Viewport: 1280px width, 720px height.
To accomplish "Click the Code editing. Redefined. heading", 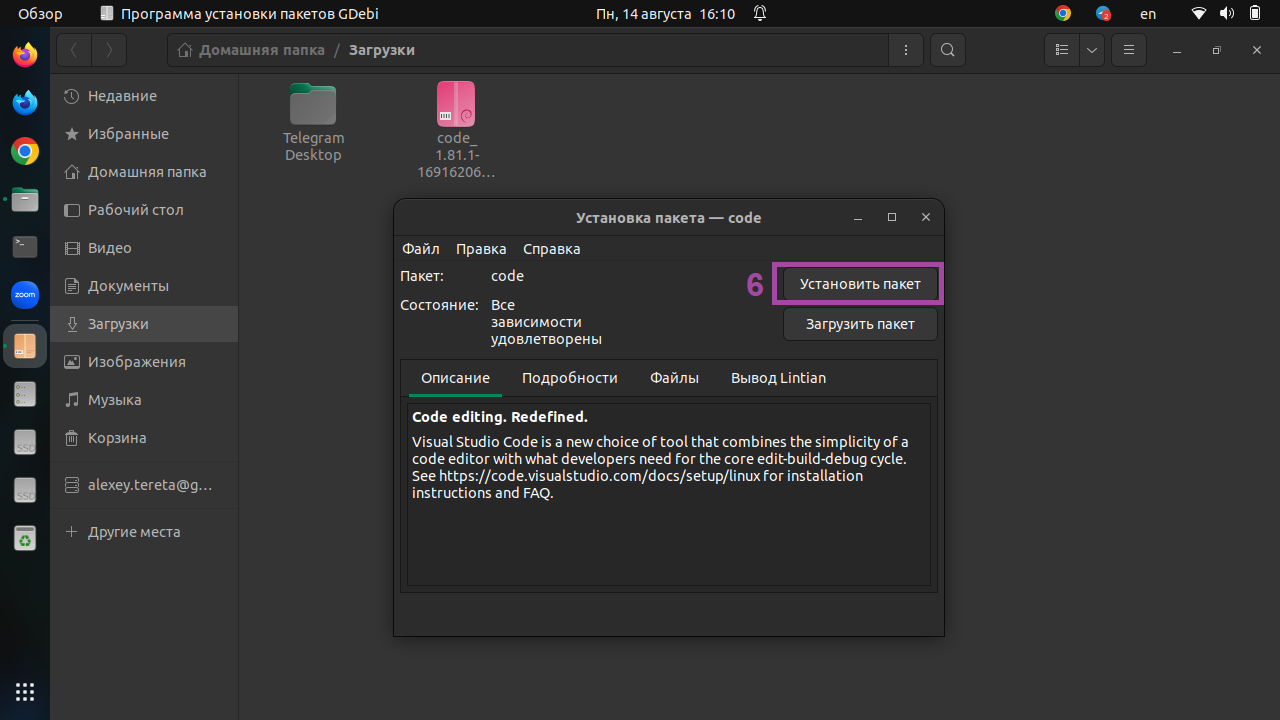I will pyautogui.click(x=500, y=417).
